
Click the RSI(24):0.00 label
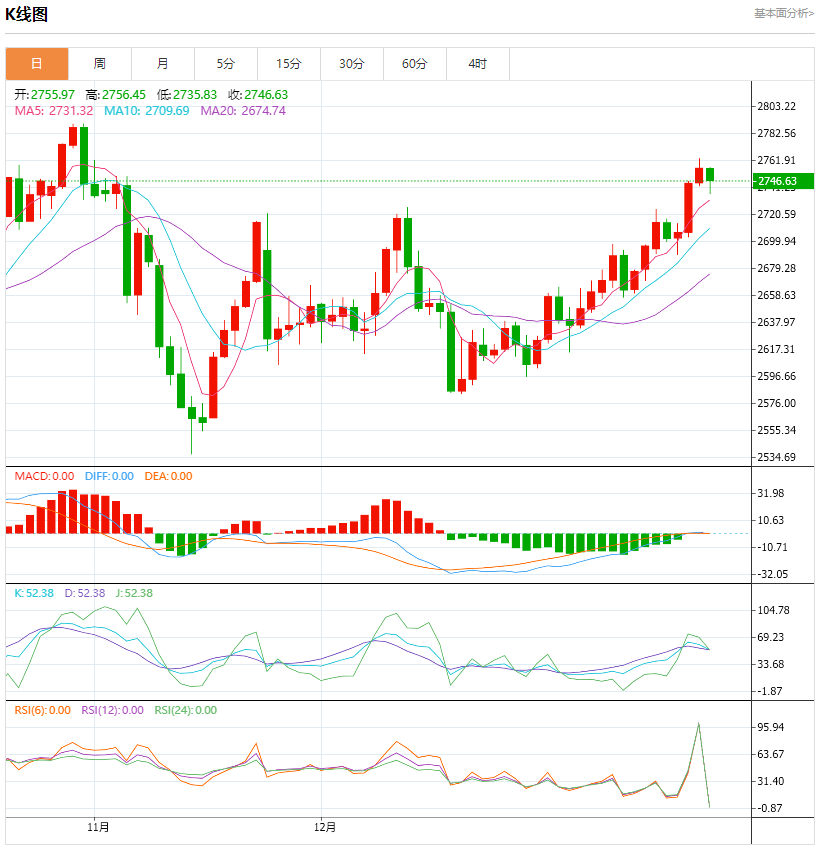click(186, 710)
